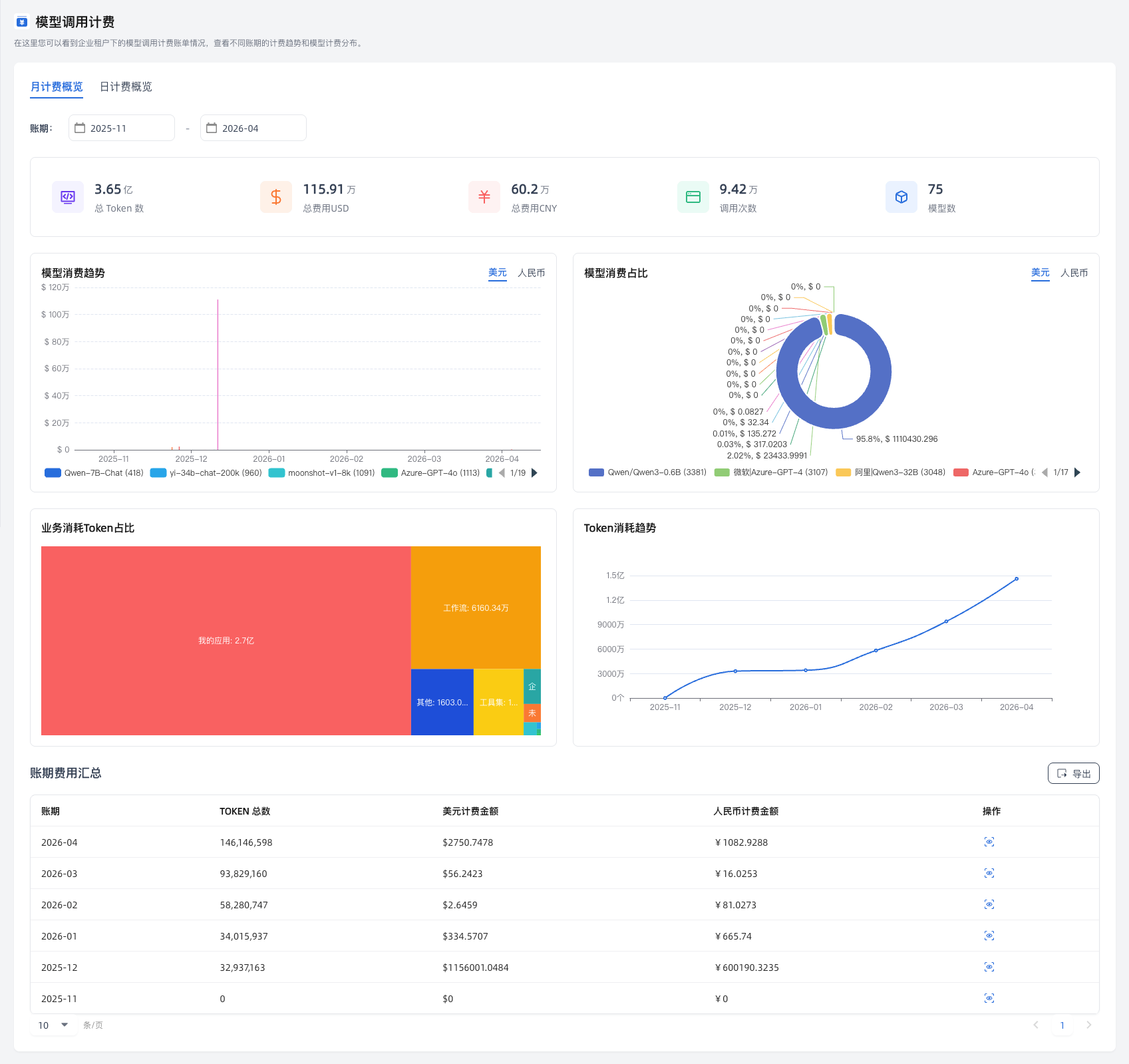Screen dimensions: 1129x1064
Task: Switch to the 日计费概览 tab
Action: click(x=126, y=87)
